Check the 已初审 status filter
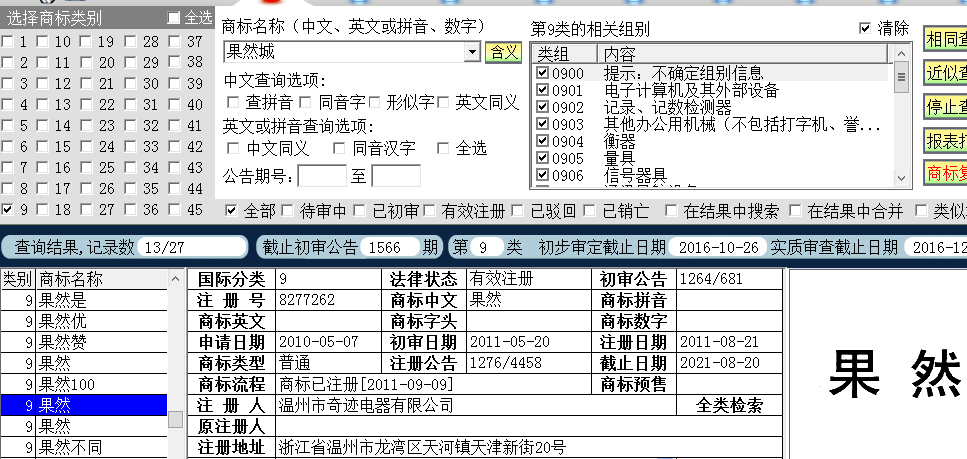This screenshot has width=967, height=459. 360,211
